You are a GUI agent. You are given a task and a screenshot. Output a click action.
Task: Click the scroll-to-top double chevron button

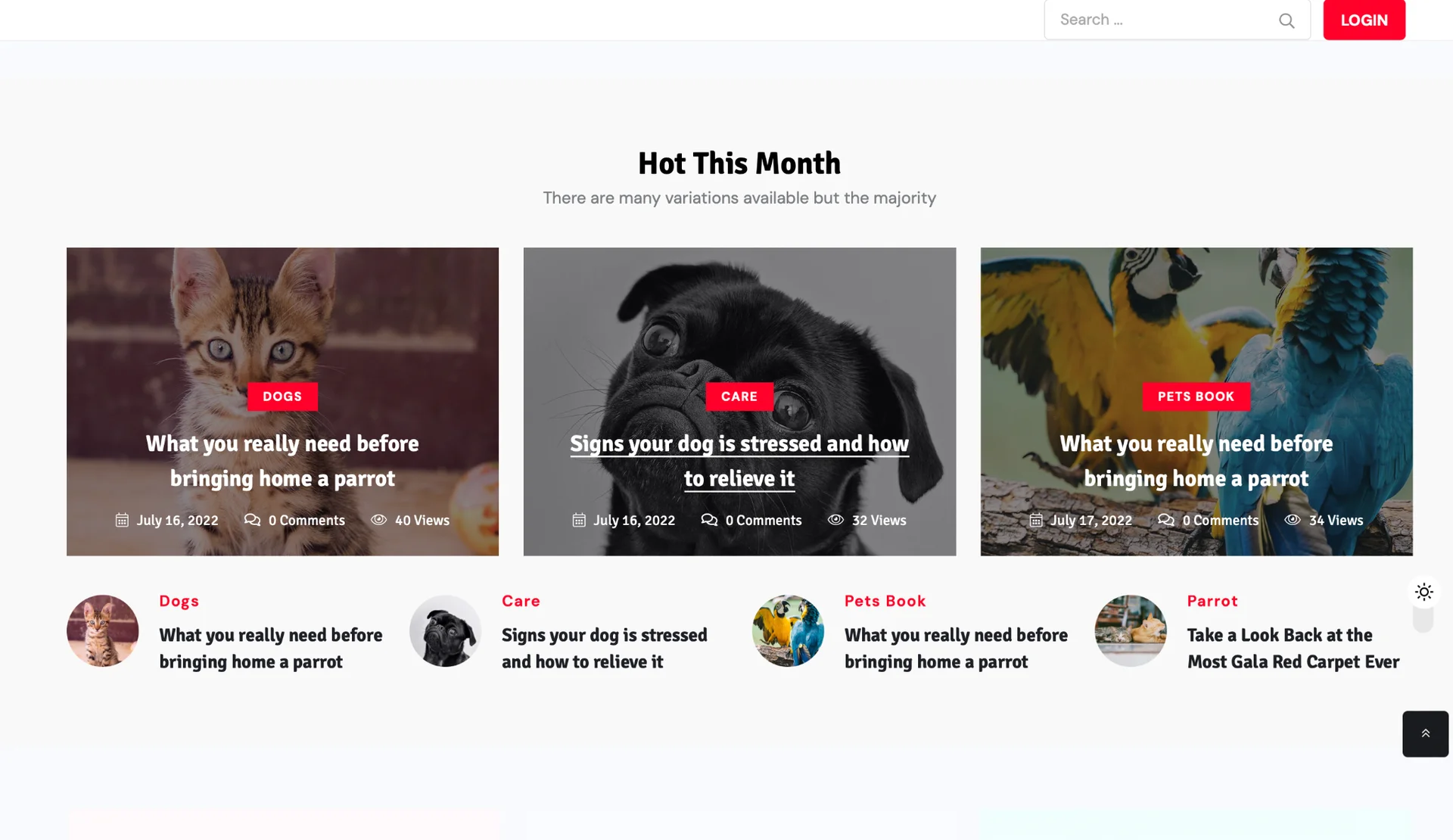tap(1425, 733)
